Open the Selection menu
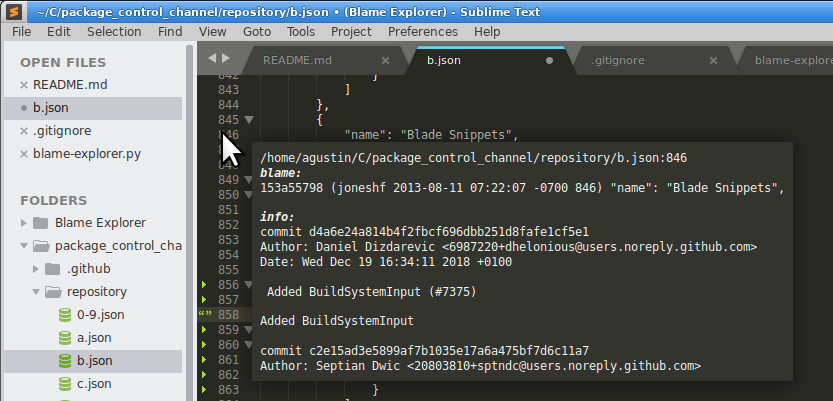This screenshot has height=401, width=833. pyautogui.click(x=114, y=32)
